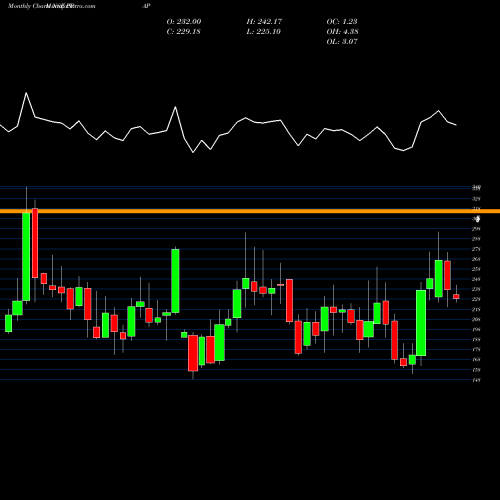The height and width of the screenshot is (500, 500).
Task: Click the open price value O: 232.00
Action: [184, 21]
